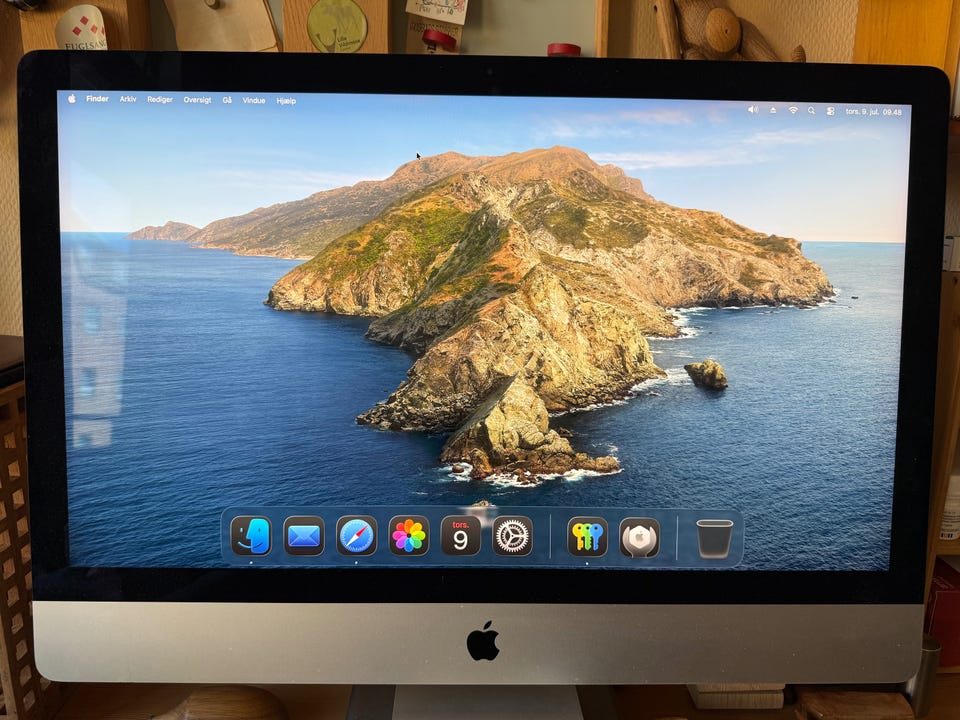Screen dimensions: 960x720
Task: Open the Gå menu
Action: [227, 100]
